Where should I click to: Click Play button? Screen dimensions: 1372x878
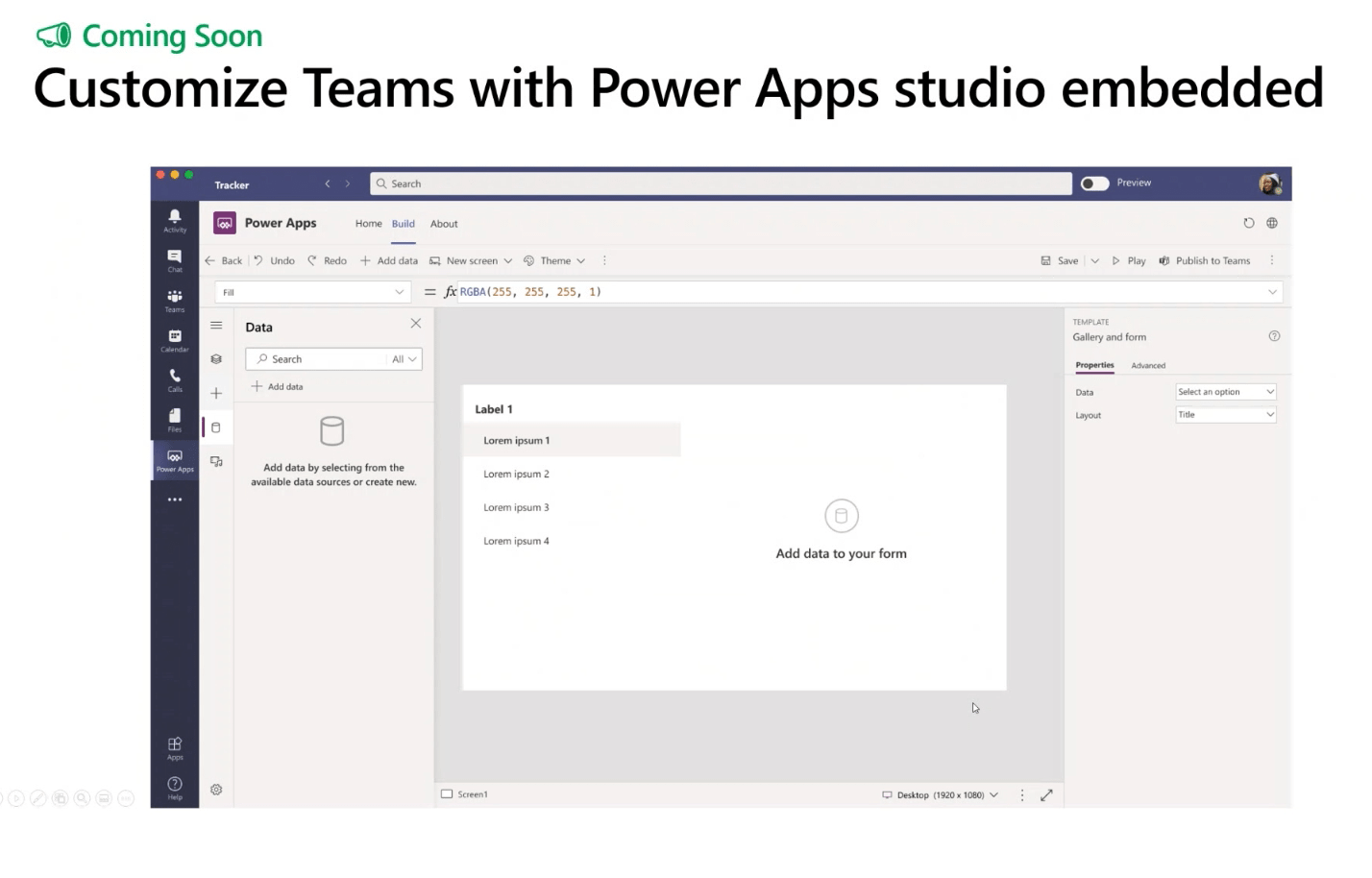[1129, 260]
